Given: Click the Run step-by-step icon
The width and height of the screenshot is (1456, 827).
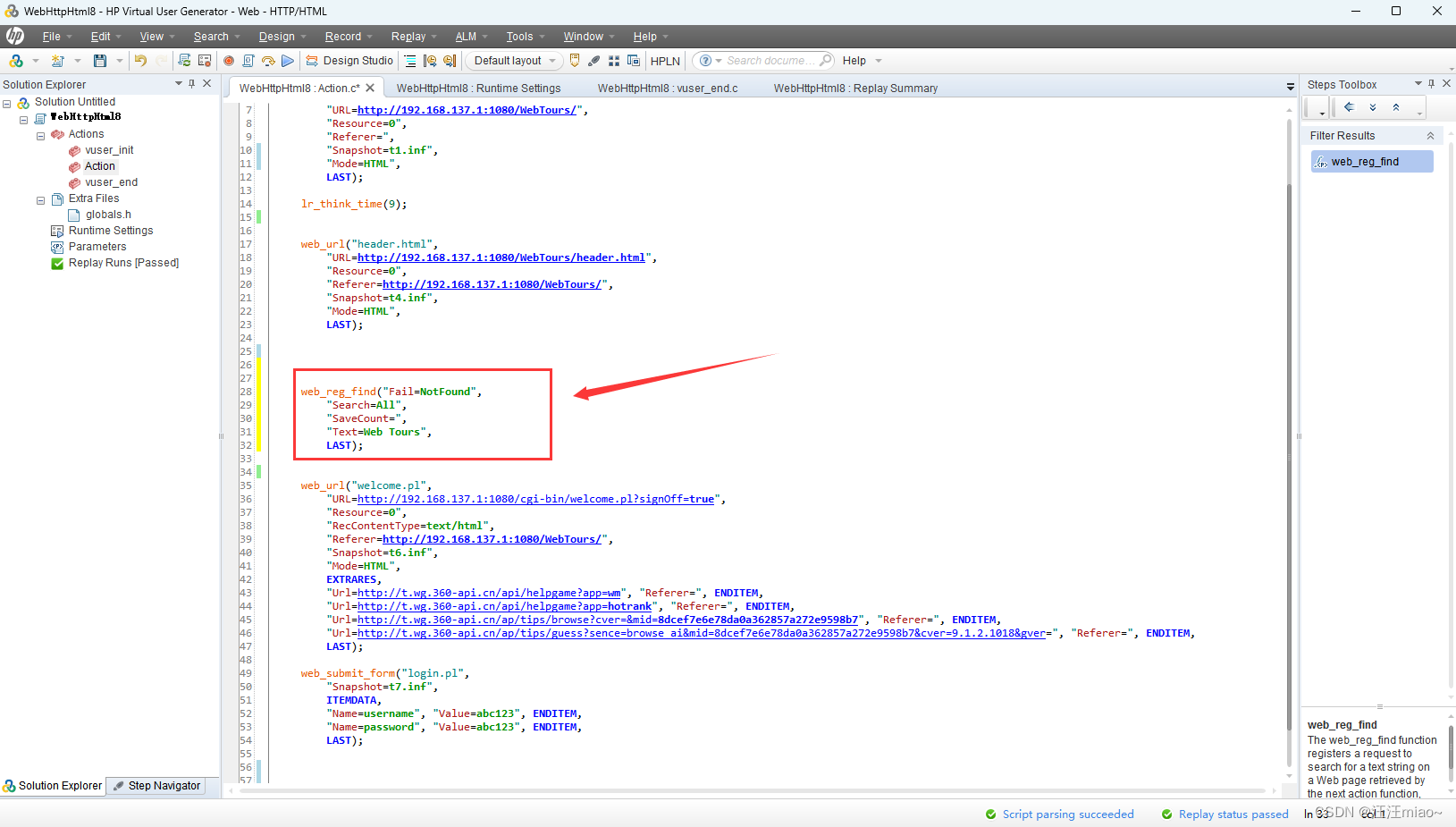Looking at the screenshot, I should [268, 61].
